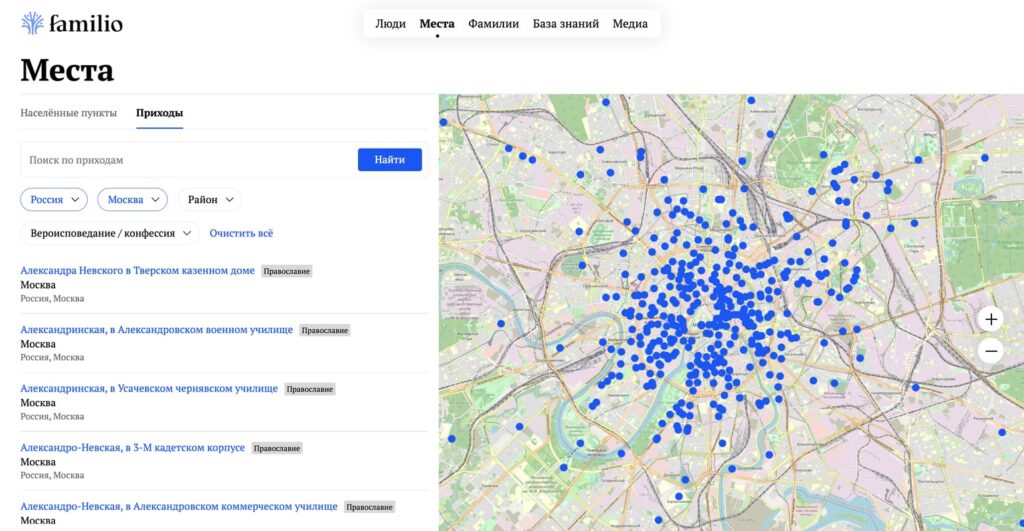Click Православие tag beside Александровском коммерческом училище

click(369, 507)
